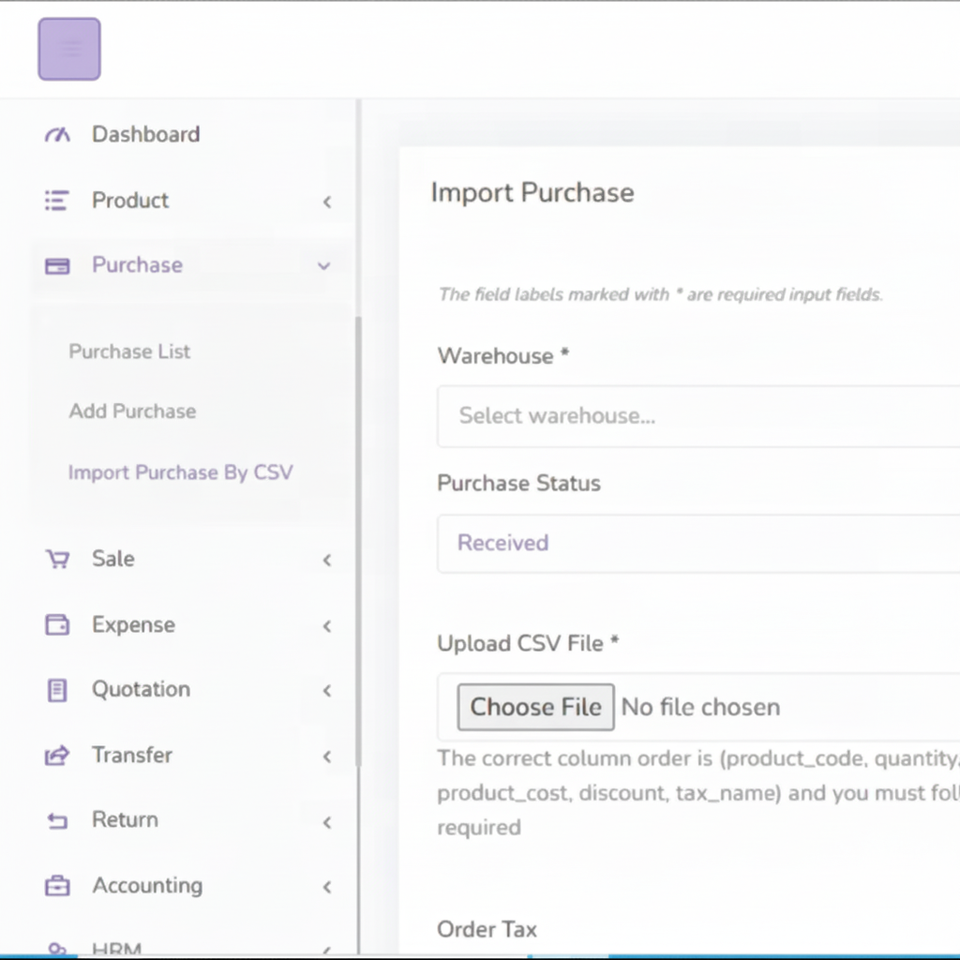The width and height of the screenshot is (960, 960).
Task: Click the Transfer share icon
Action: (58, 756)
